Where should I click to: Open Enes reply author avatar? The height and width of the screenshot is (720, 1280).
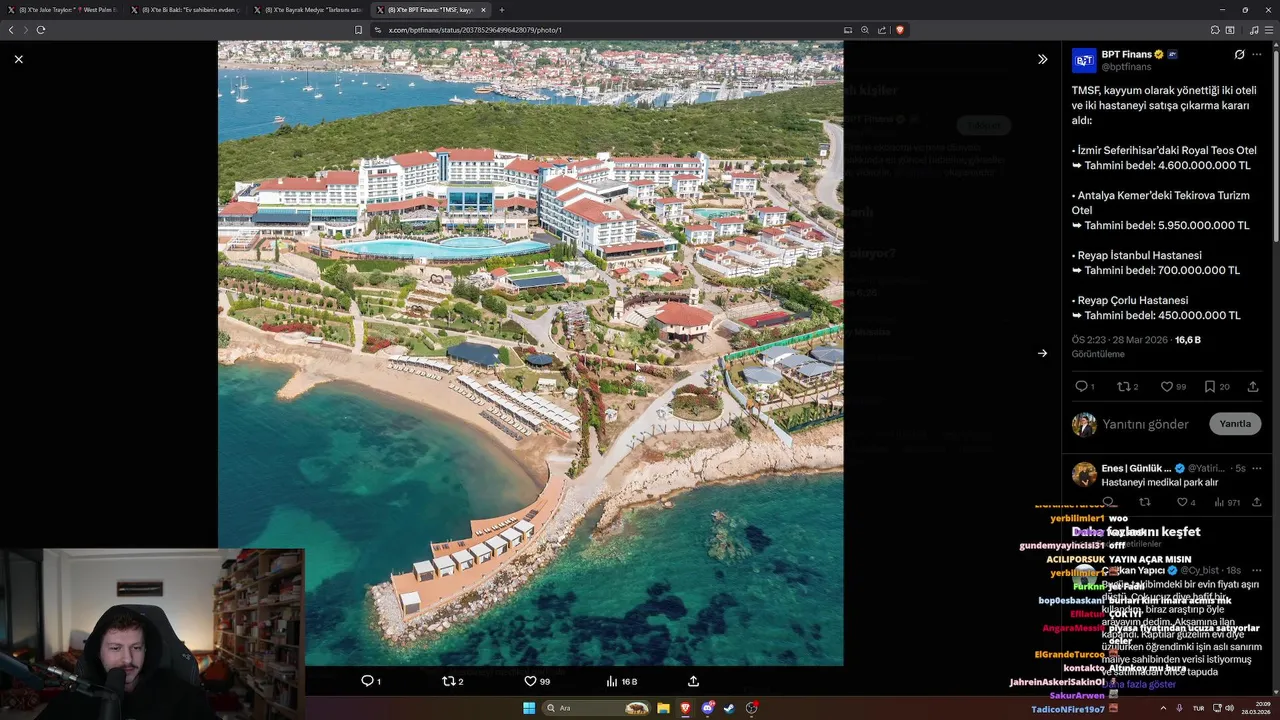click(x=1084, y=474)
